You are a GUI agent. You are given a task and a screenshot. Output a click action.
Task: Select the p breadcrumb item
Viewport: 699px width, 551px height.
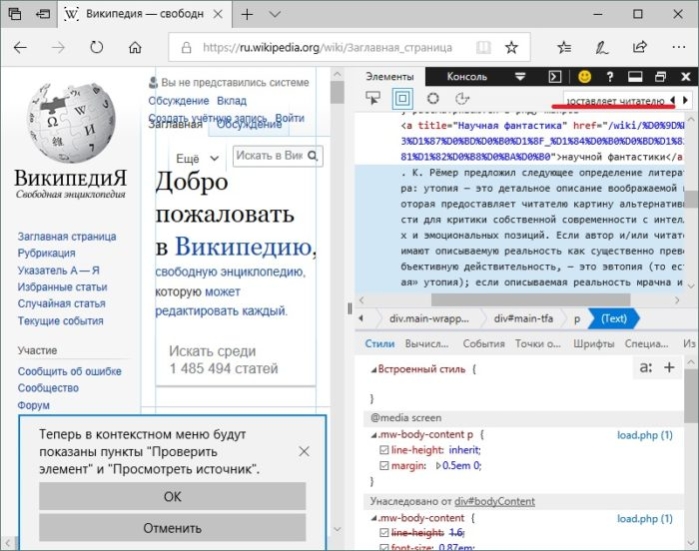(577, 319)
